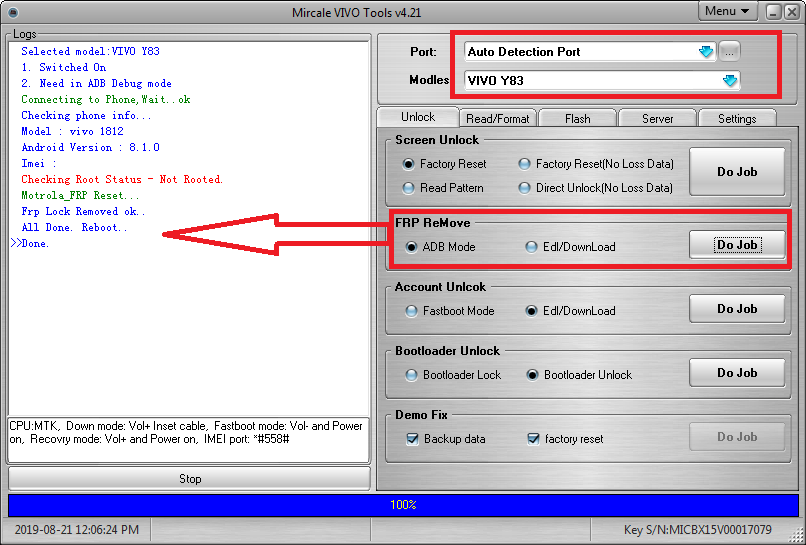Select Factory Reset(No Loss Data) option
The height and width of the screenshot is (545, 806).
(524, 164)
